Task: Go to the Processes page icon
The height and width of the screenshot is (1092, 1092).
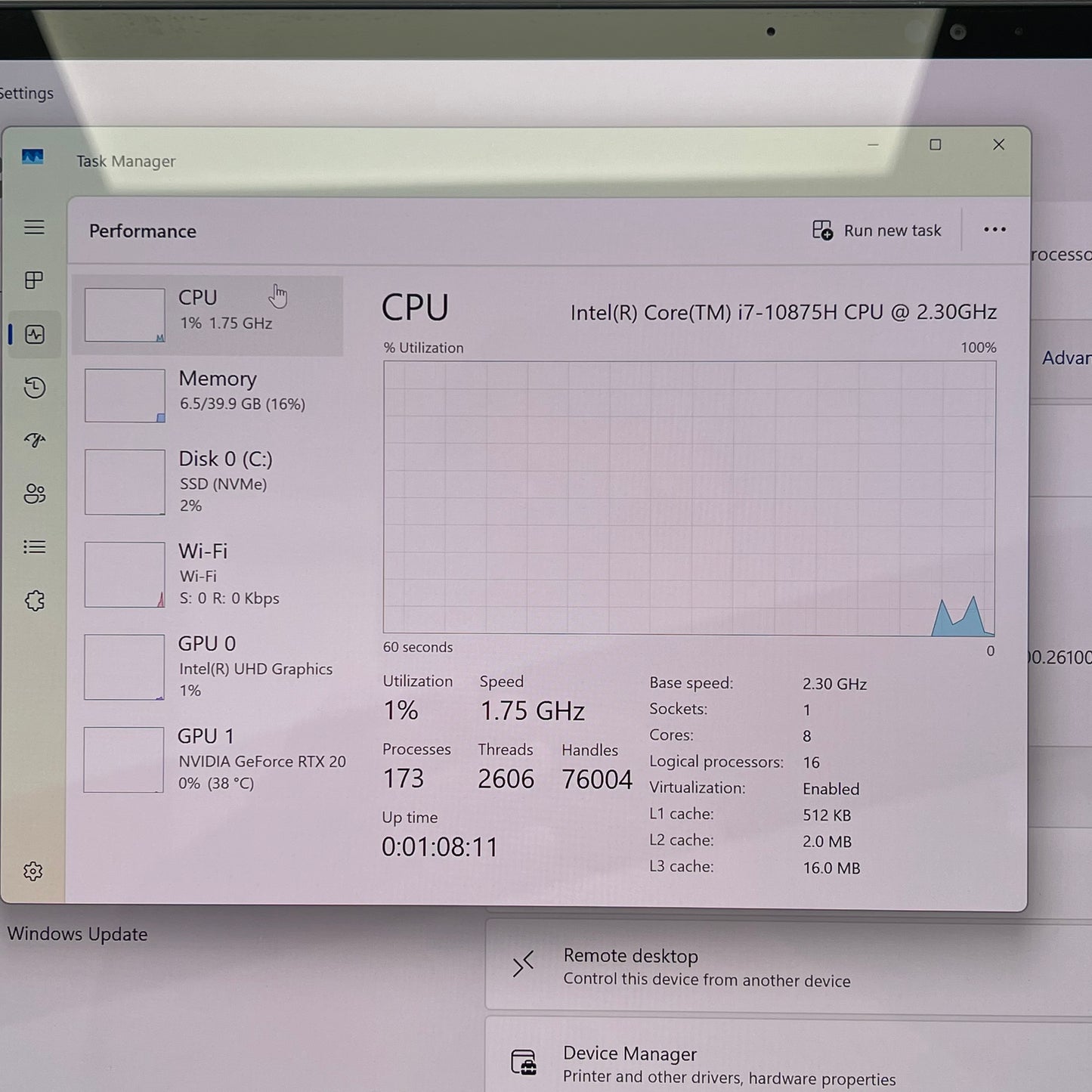Action: click(x=34, y=280)
